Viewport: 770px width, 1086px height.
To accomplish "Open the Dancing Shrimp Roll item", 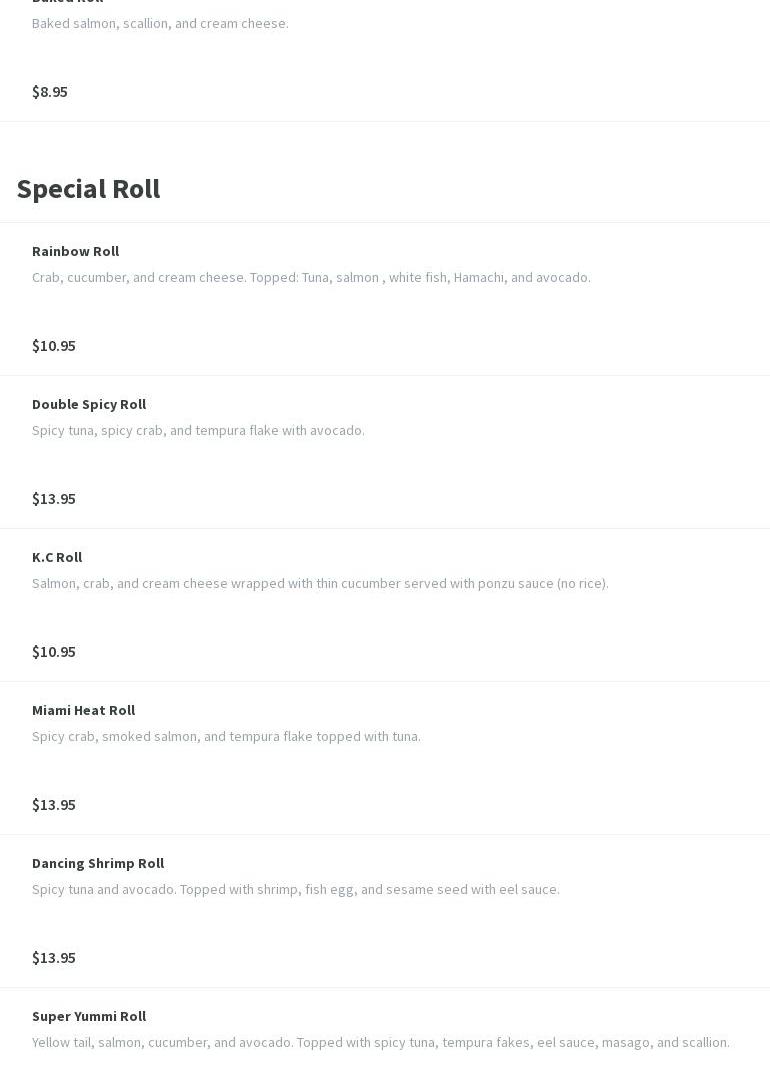I will click(x=98, y=863).
